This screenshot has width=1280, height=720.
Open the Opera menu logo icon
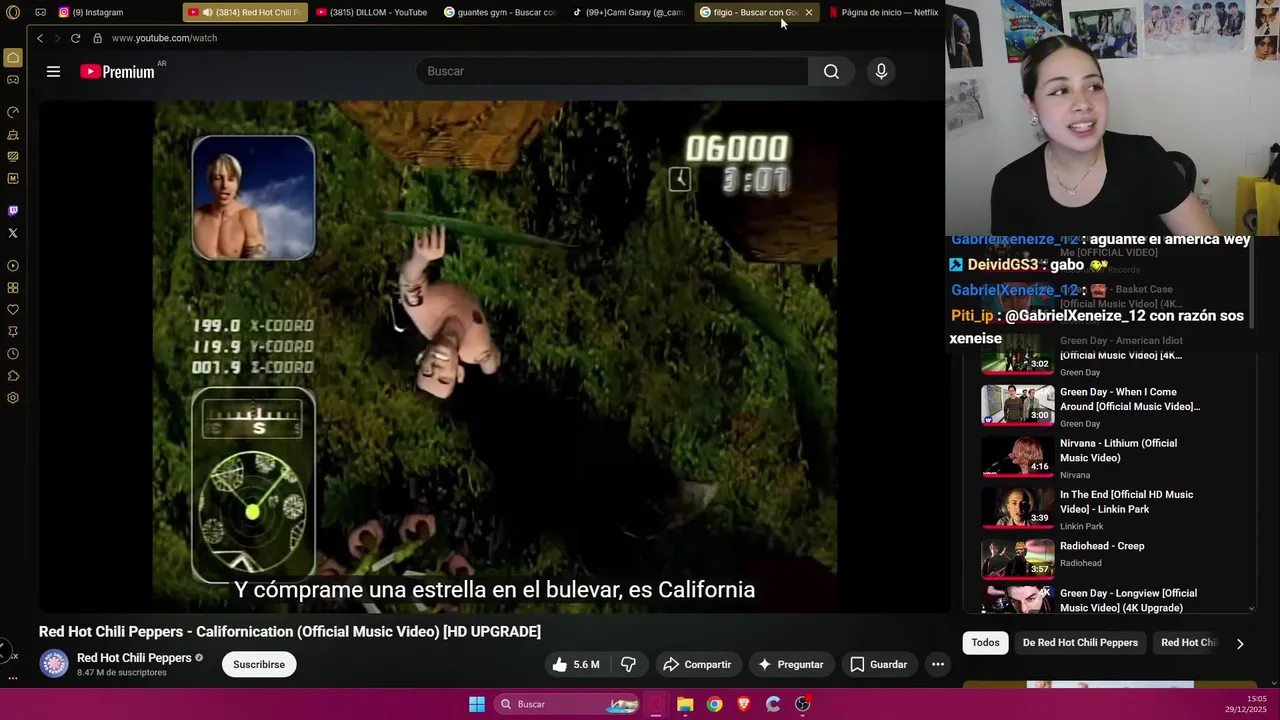tap(13, 13)
